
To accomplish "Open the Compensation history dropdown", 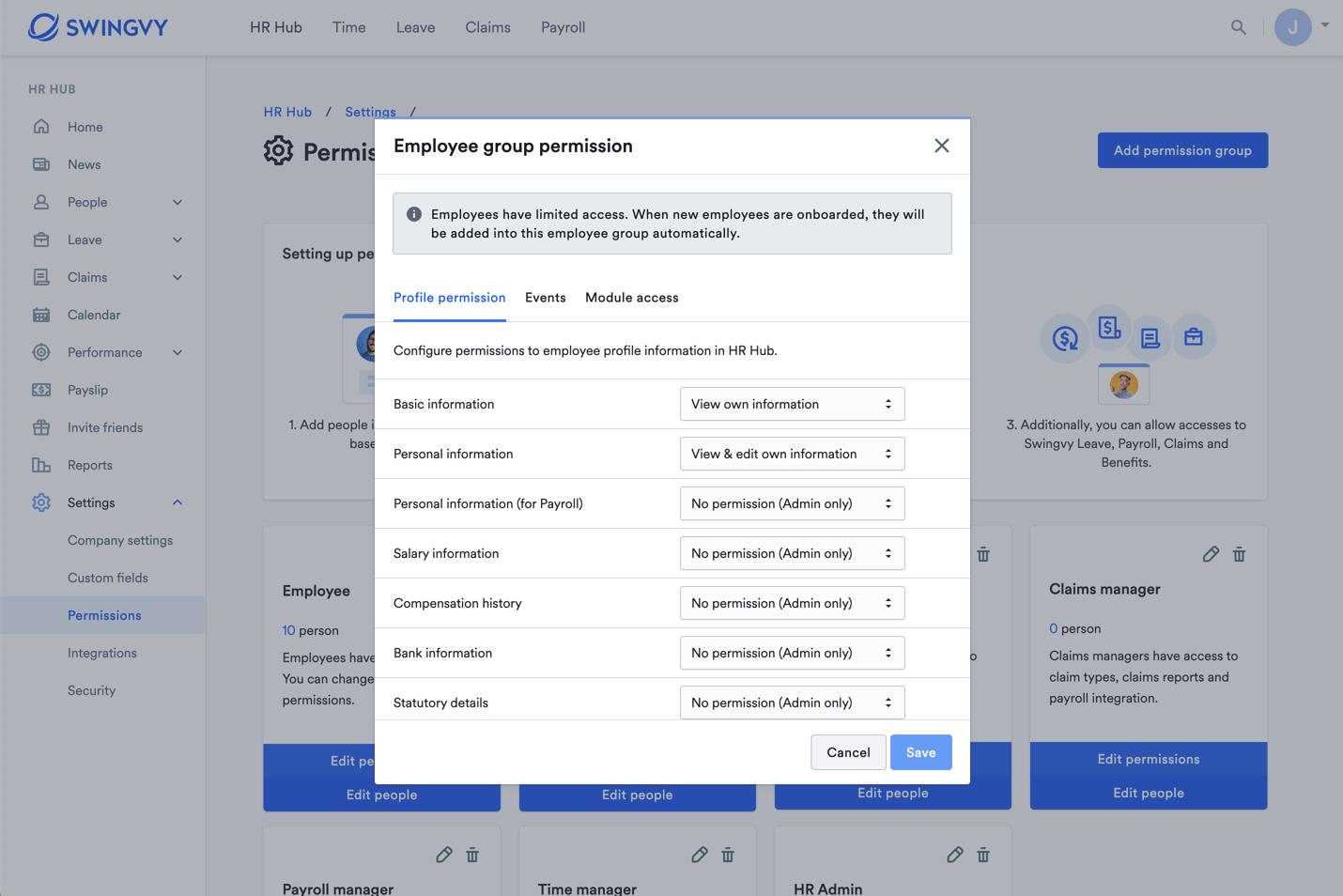I will (x=792, y=603).
